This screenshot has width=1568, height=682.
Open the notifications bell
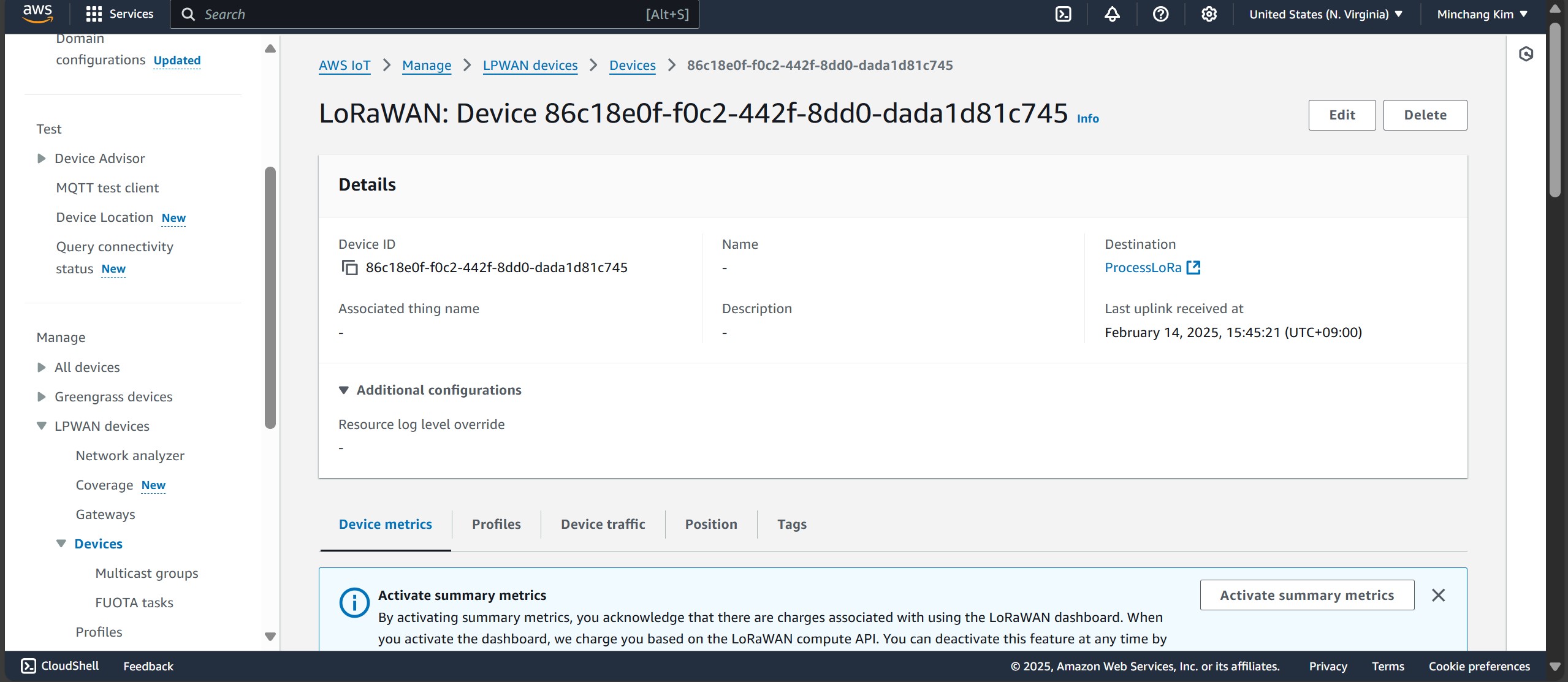[x=1112, y=14]
